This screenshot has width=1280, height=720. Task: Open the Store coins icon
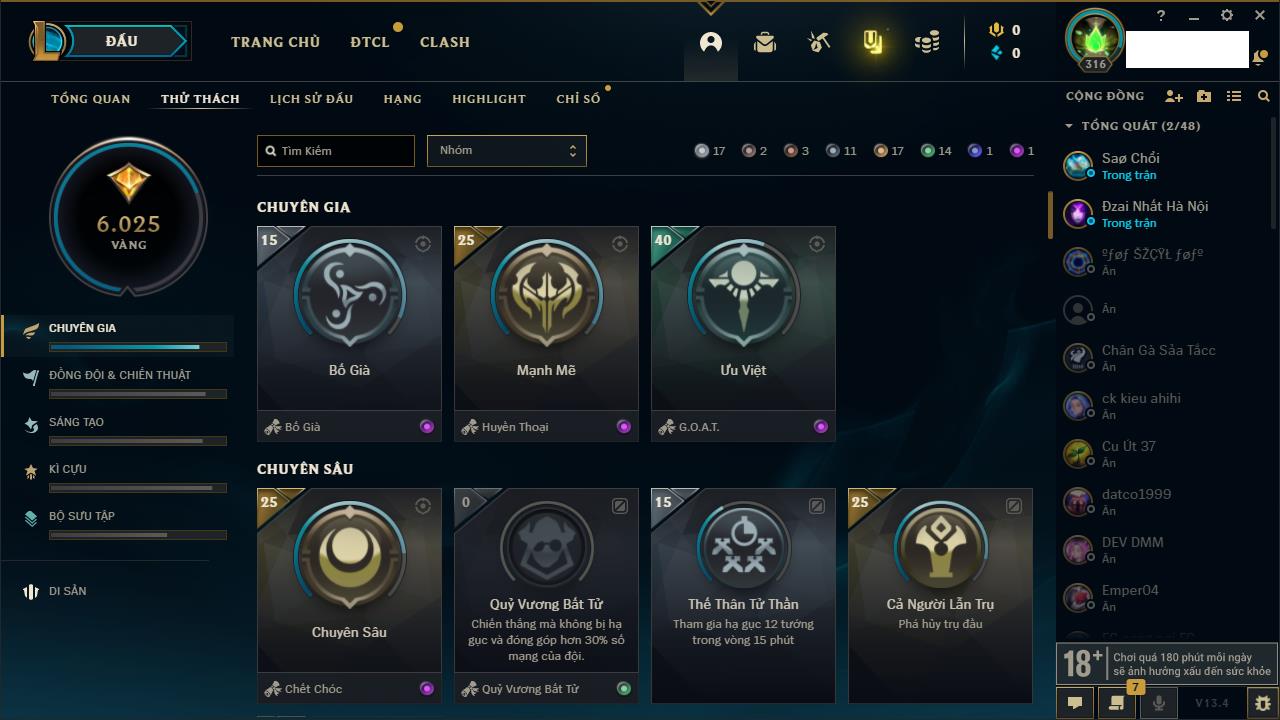[927, 42]
